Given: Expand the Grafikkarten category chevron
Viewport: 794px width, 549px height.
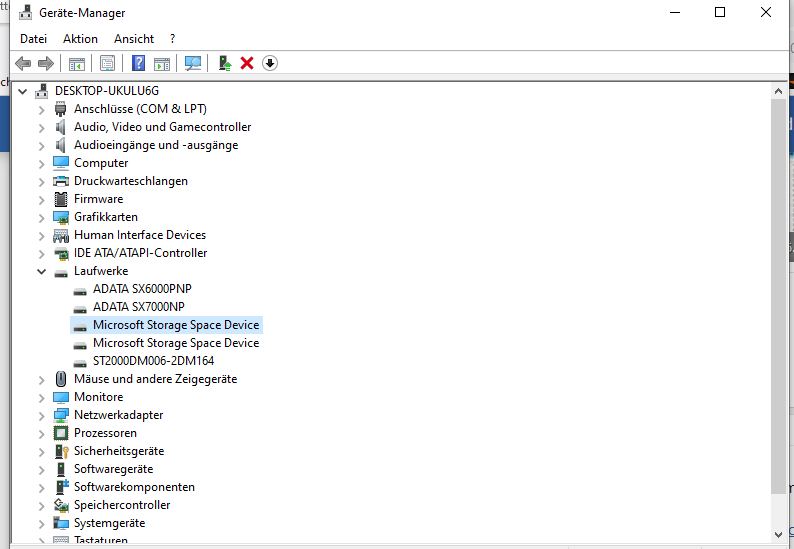Looking at the screenshot, I should (x=42, y=218).
